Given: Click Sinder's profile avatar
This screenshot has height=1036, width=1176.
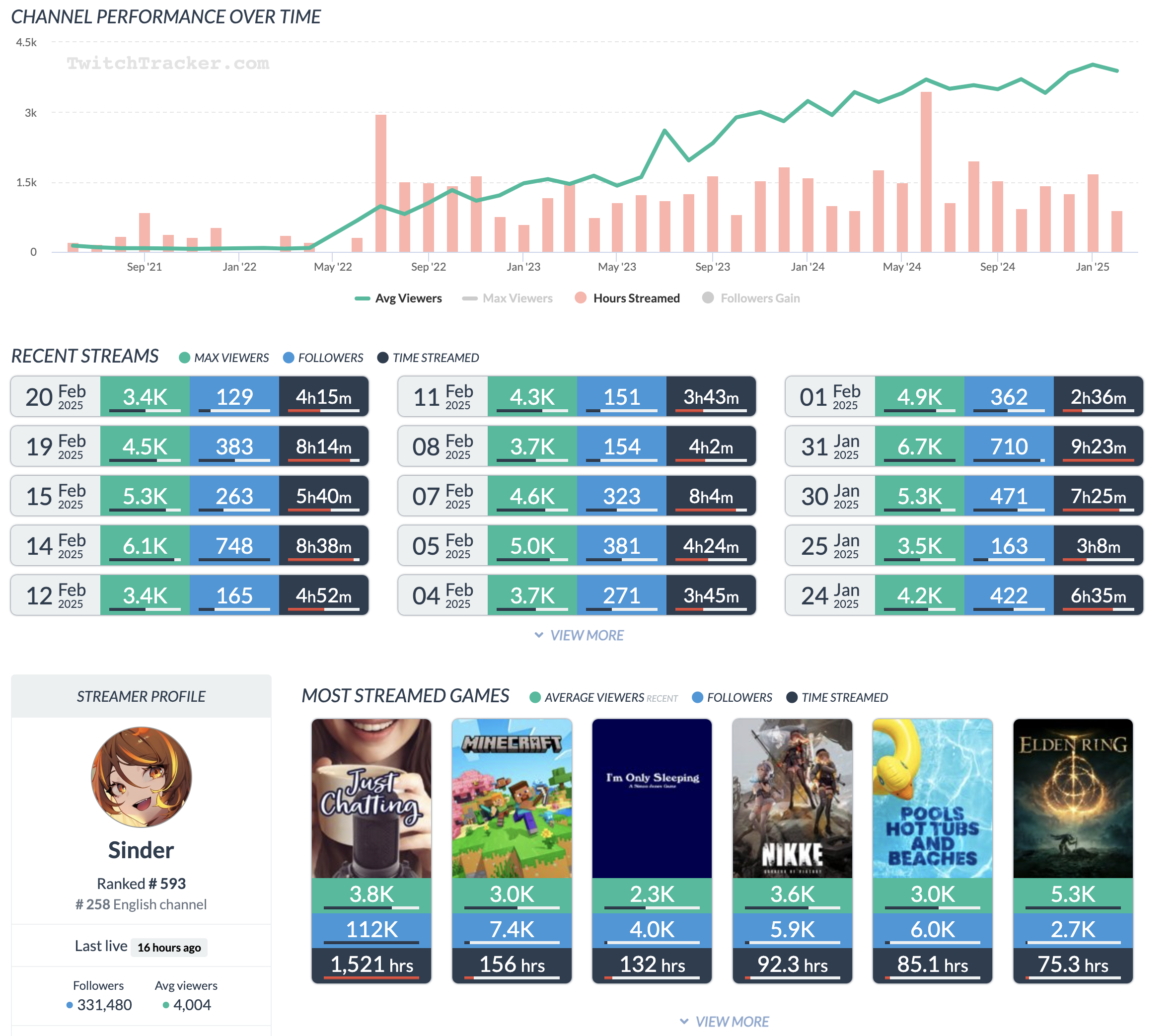Looking at the screenshot, I should [141, 777].
